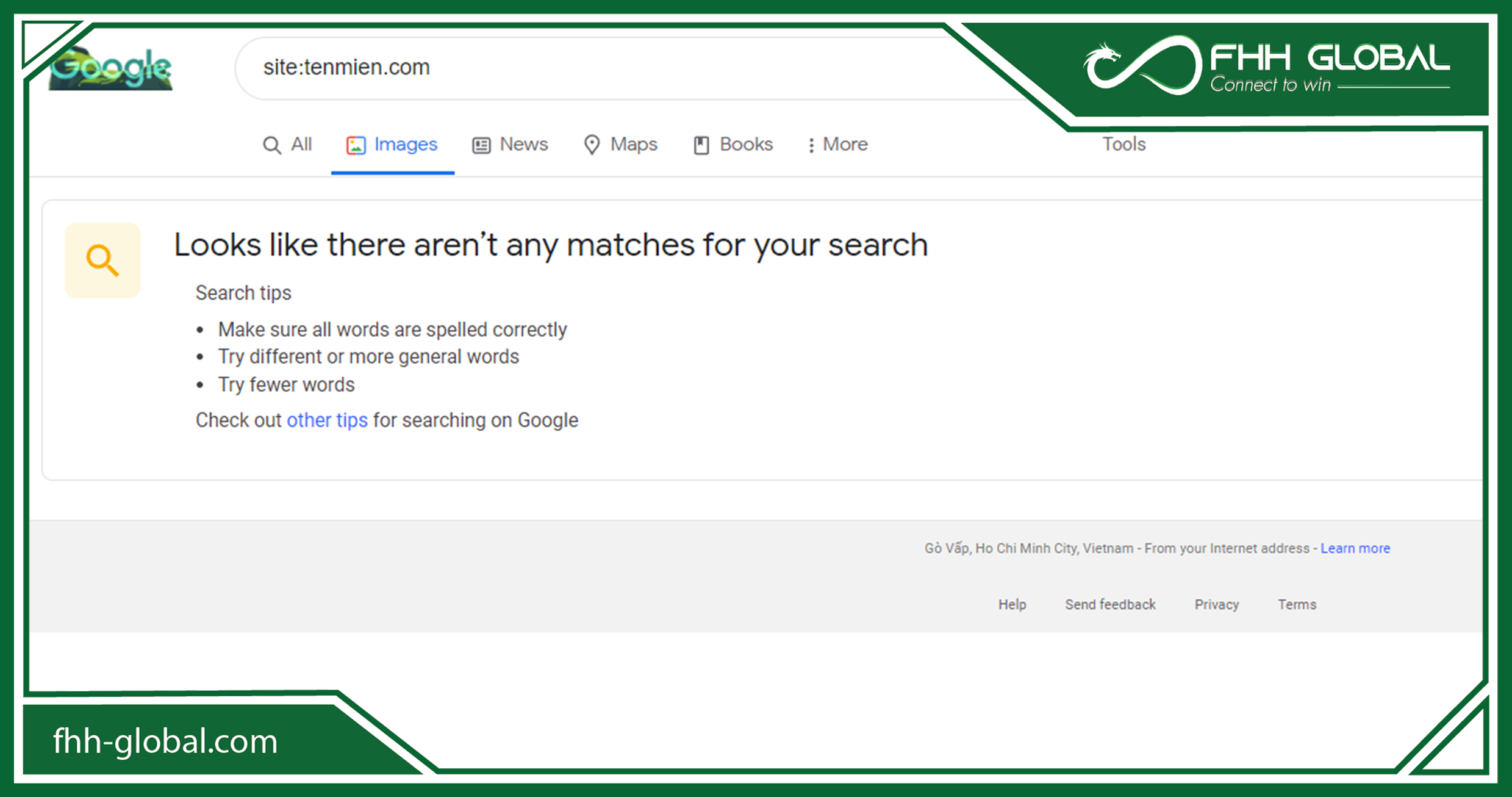Click the Send feedback link

tap(1110, 605)
